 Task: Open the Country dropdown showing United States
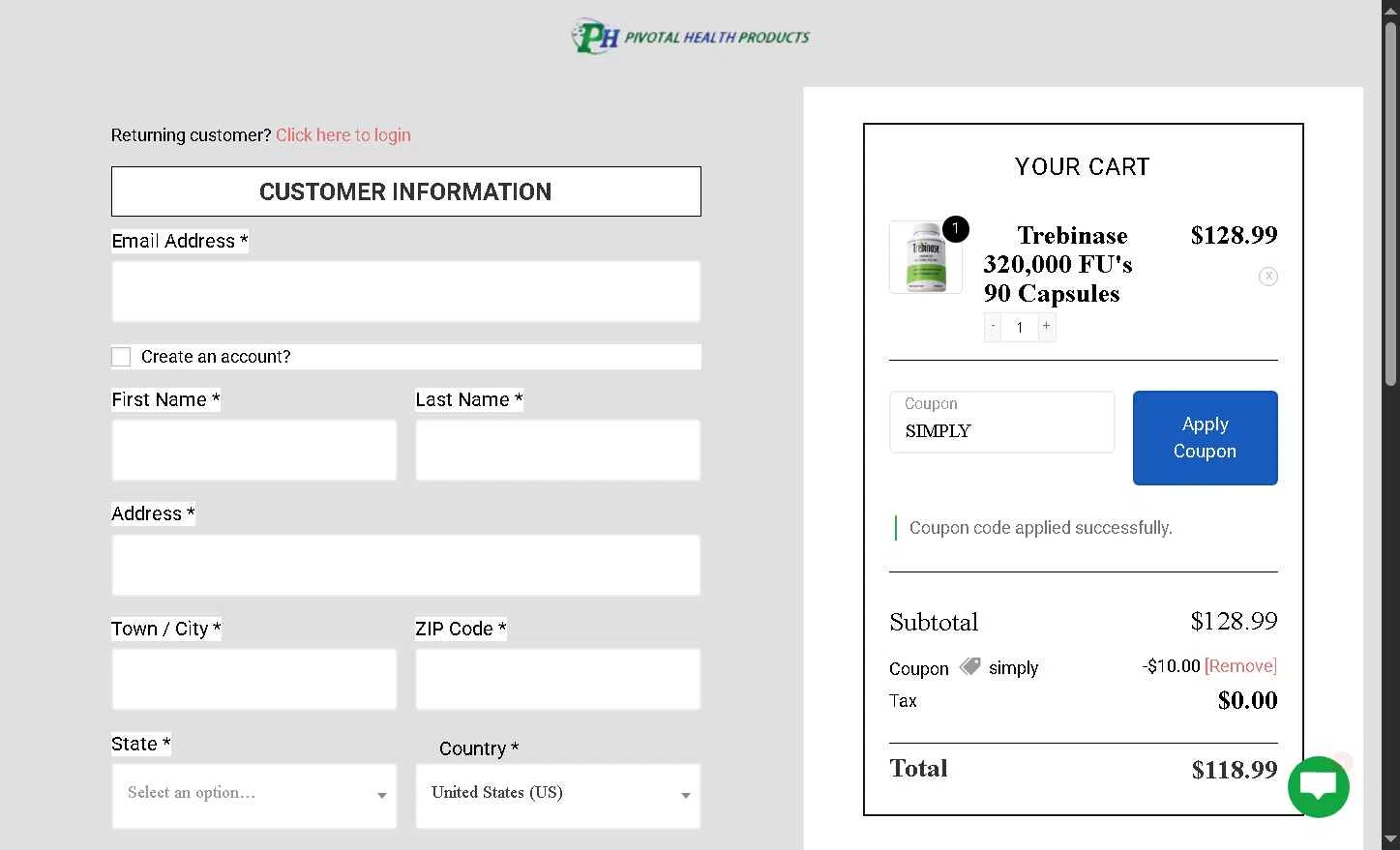(558, 796)
